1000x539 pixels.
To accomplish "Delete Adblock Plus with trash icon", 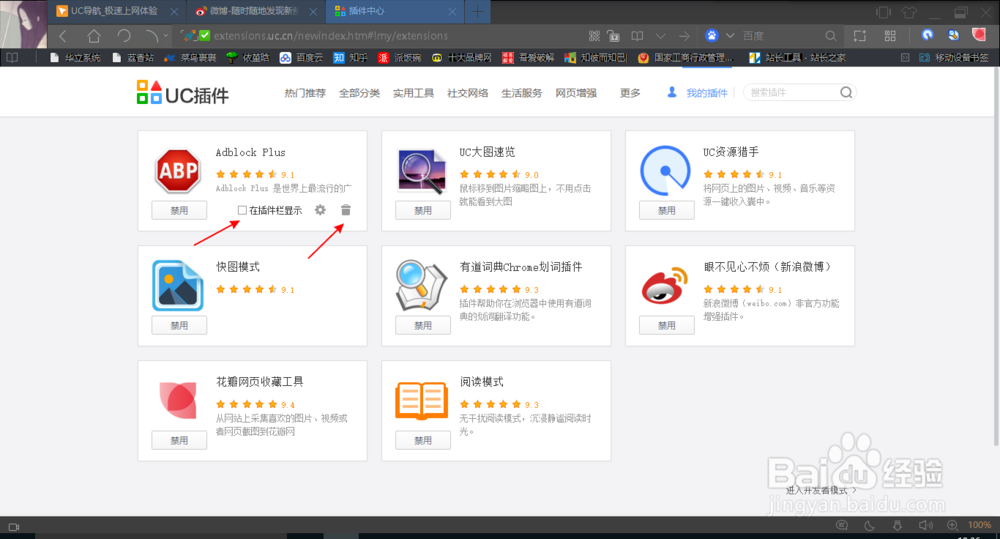I will (346, 210).
